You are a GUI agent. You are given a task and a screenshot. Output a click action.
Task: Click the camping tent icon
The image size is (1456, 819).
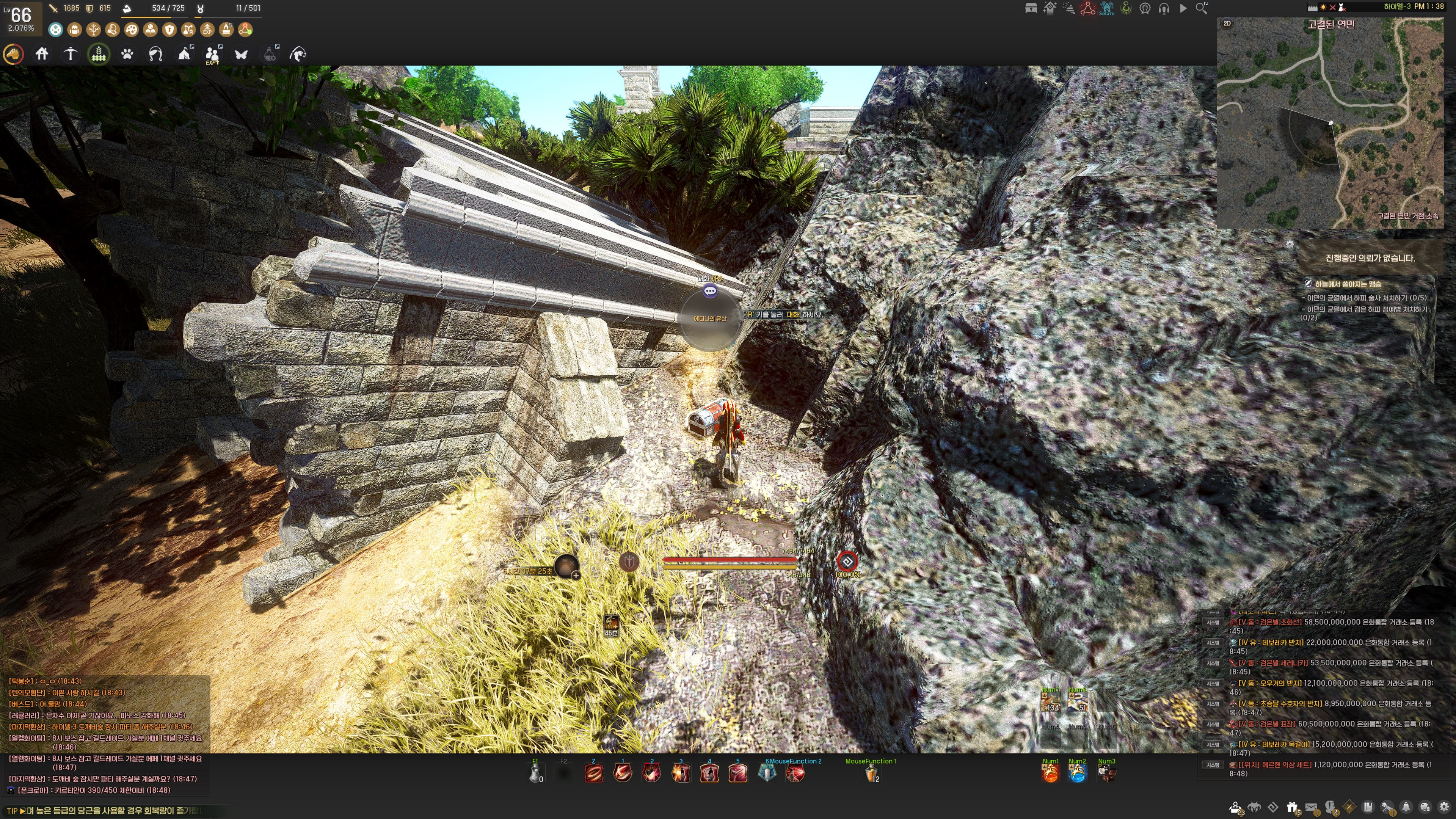(x=184, y=54)
